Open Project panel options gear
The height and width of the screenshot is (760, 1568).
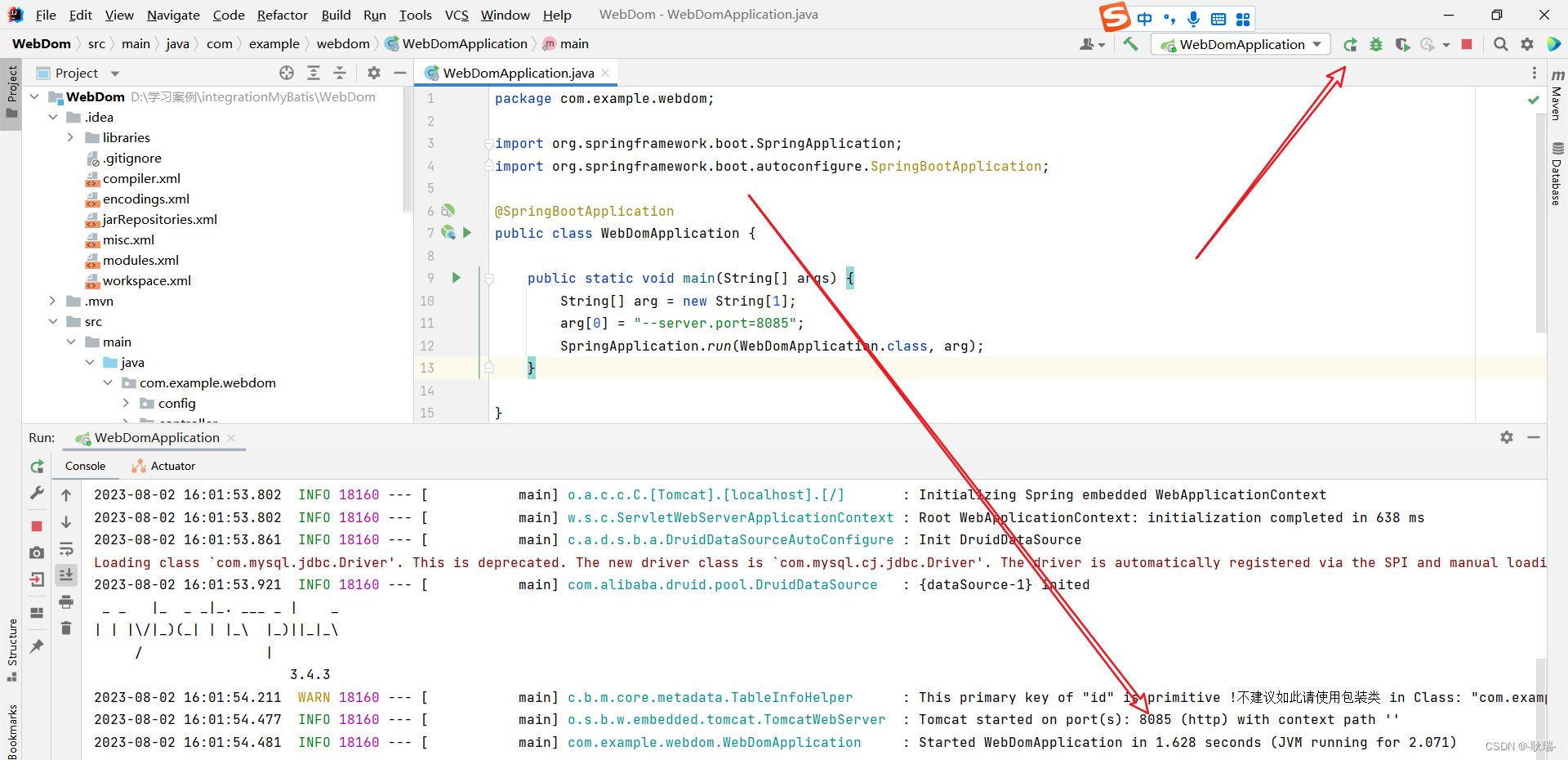(374, 73)
